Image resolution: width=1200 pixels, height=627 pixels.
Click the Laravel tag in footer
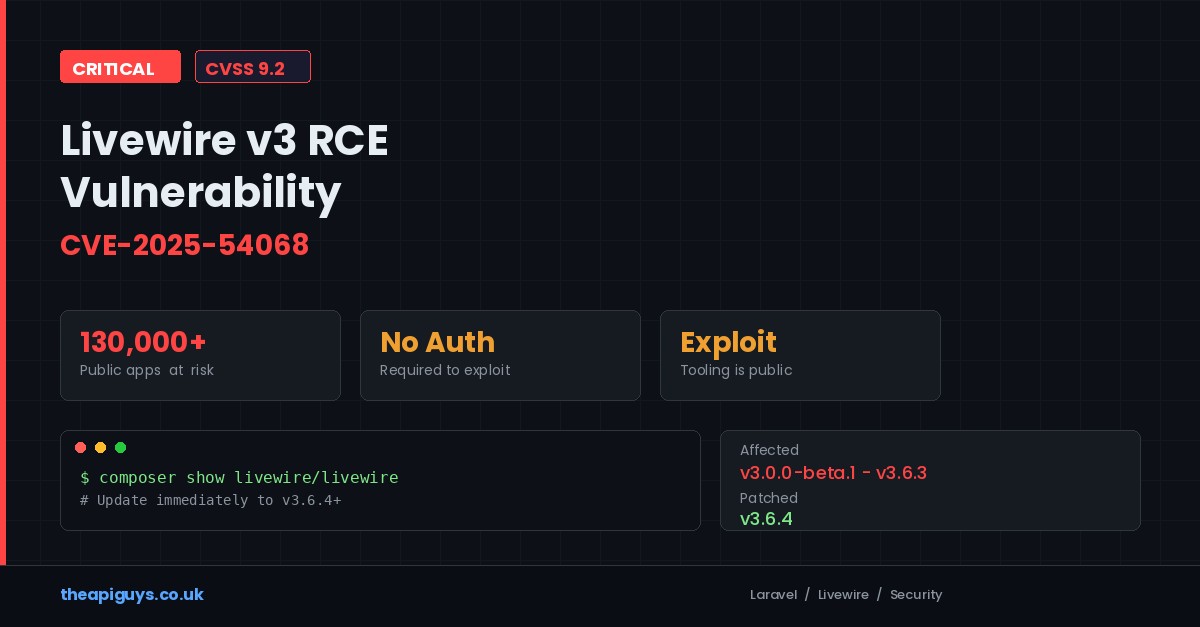(x=773, y=595)
